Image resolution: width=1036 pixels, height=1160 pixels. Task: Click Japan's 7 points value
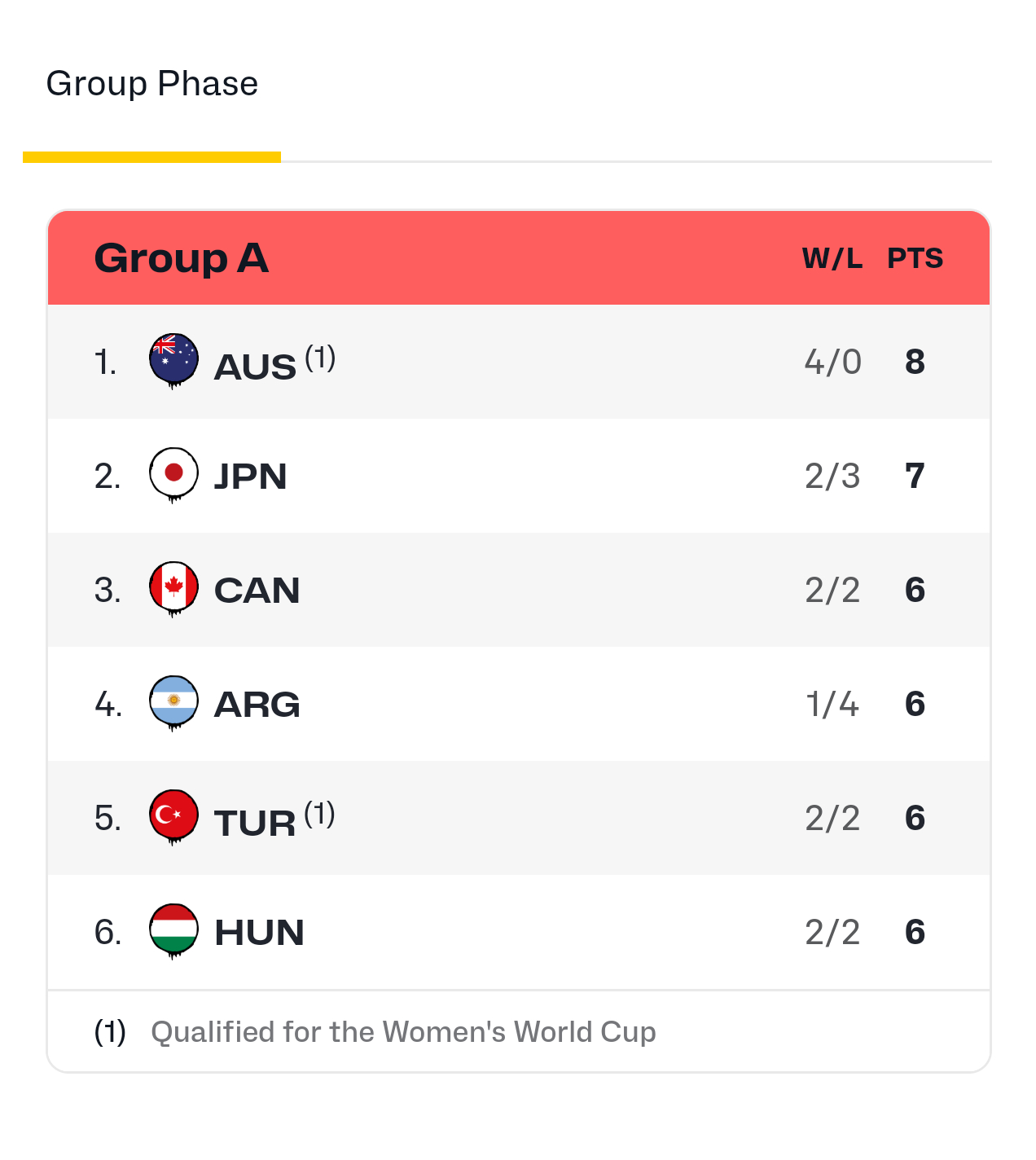(915, 476)
